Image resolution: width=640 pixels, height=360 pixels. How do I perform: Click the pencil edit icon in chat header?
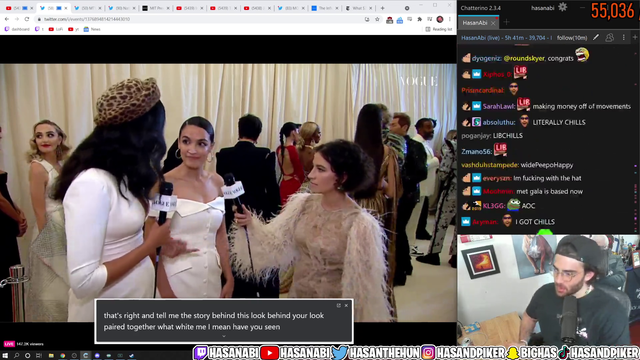(x=596, y=38)
